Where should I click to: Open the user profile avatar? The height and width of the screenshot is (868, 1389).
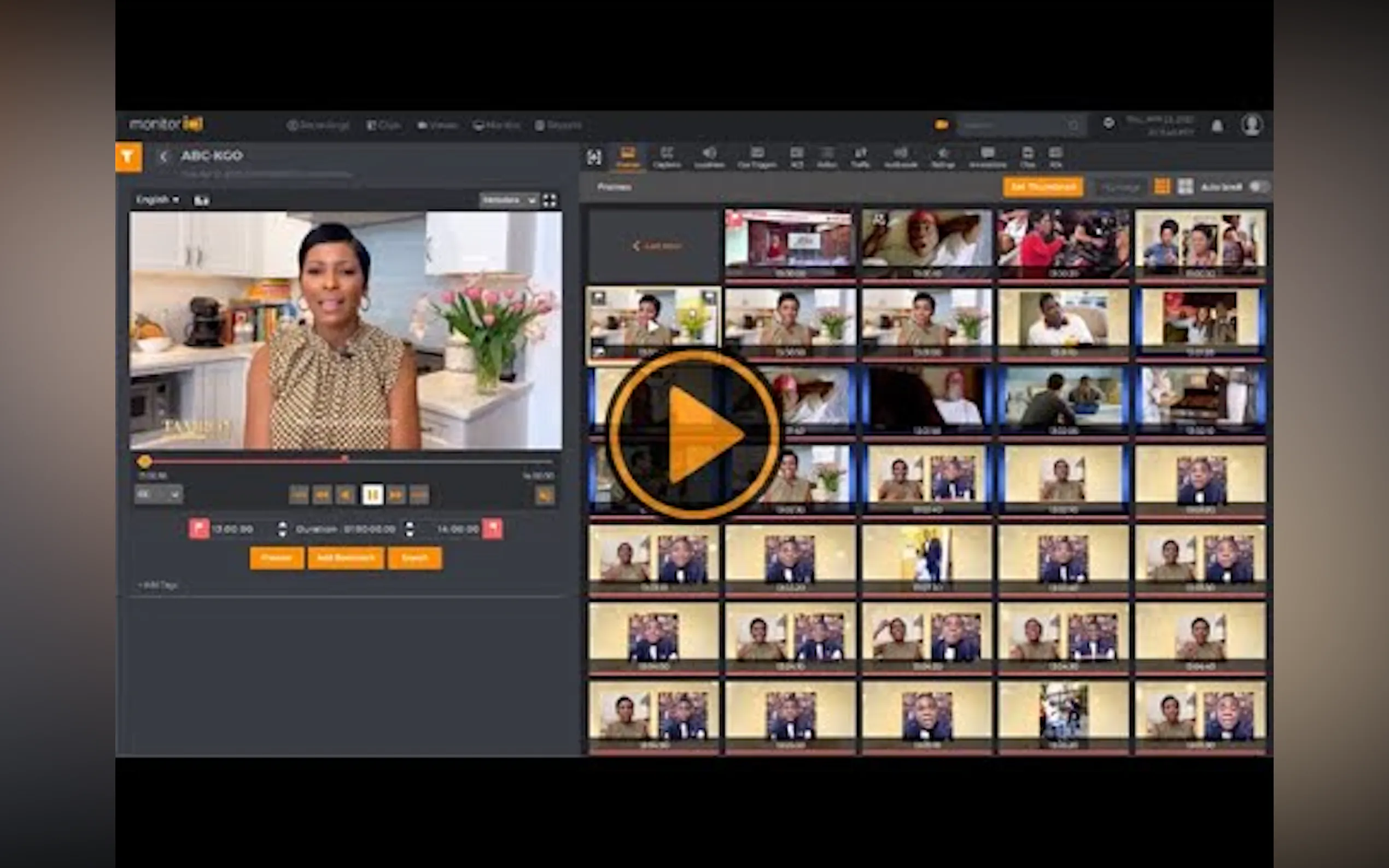point(1251,125)
